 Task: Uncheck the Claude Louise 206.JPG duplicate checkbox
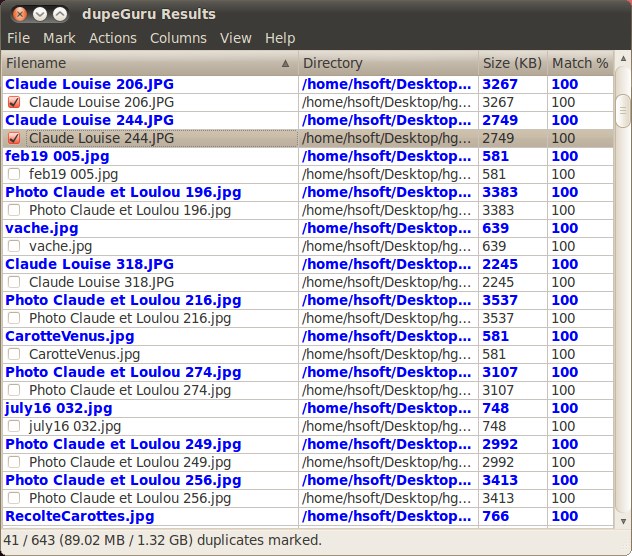pos(14,102)
